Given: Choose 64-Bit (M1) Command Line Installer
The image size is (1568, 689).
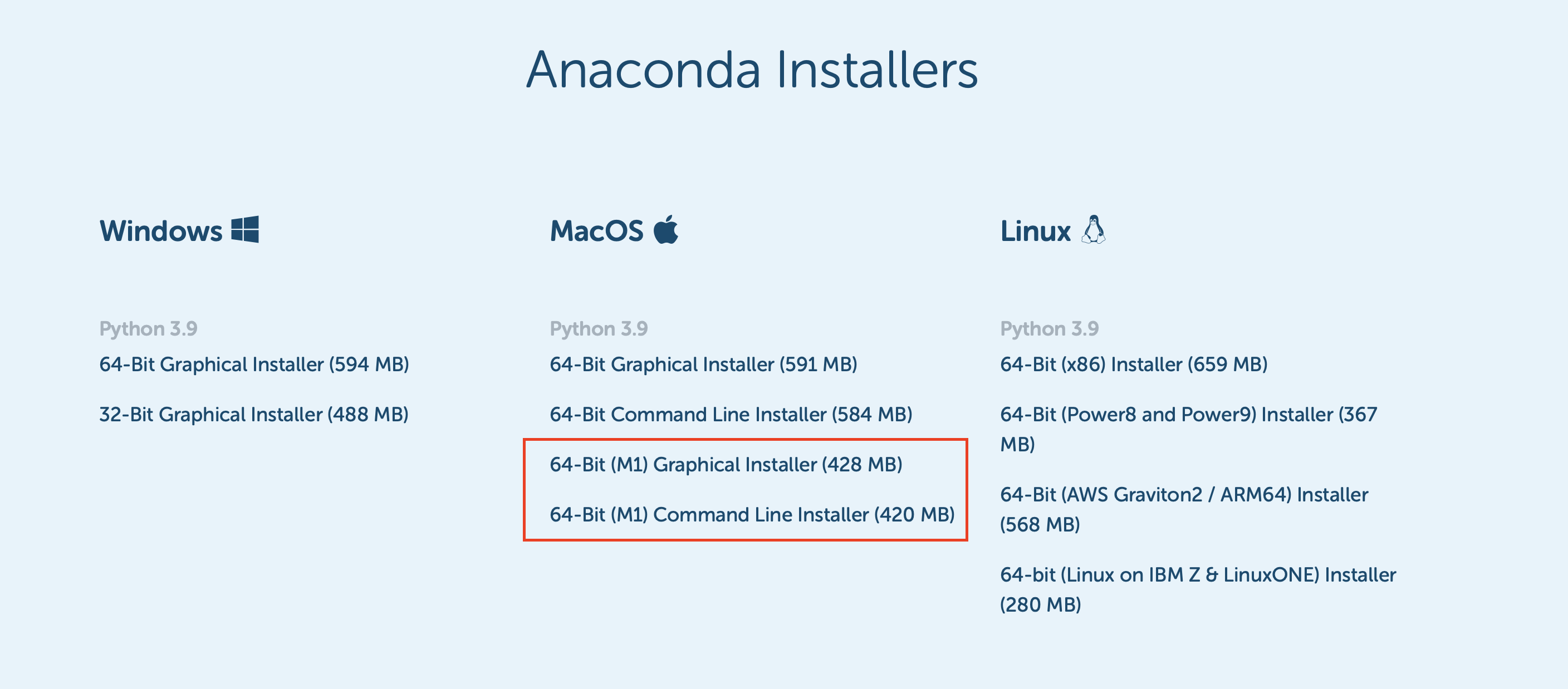Looking at the screenshot, I should click(x=752, y=514).
